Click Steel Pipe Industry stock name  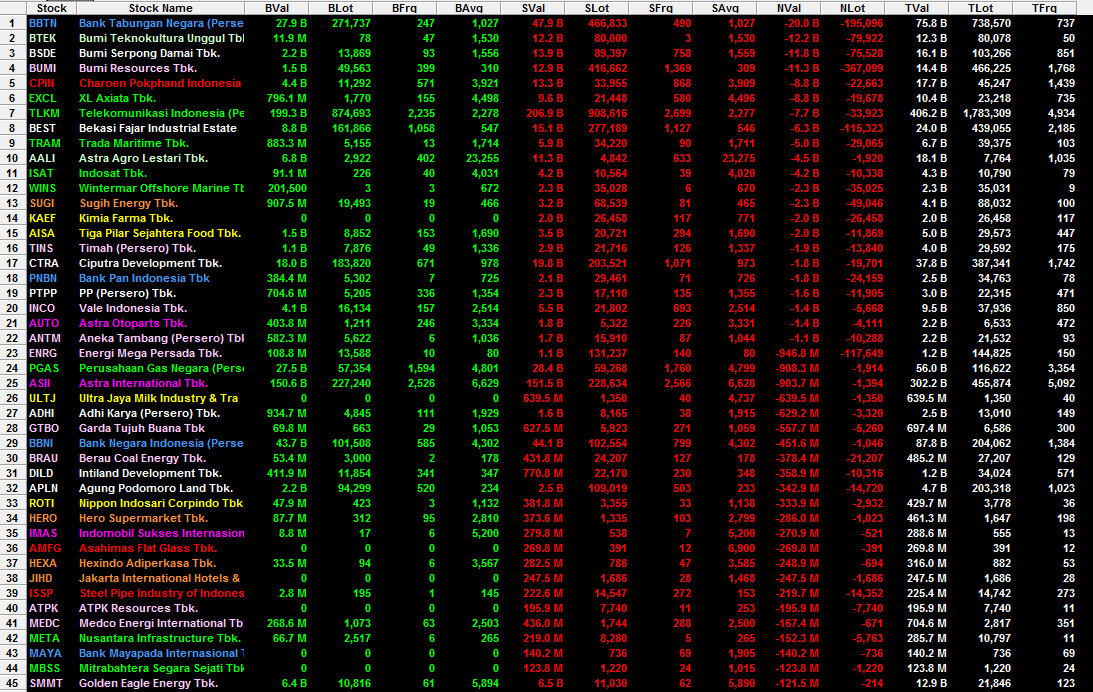(x=161, y=594)
